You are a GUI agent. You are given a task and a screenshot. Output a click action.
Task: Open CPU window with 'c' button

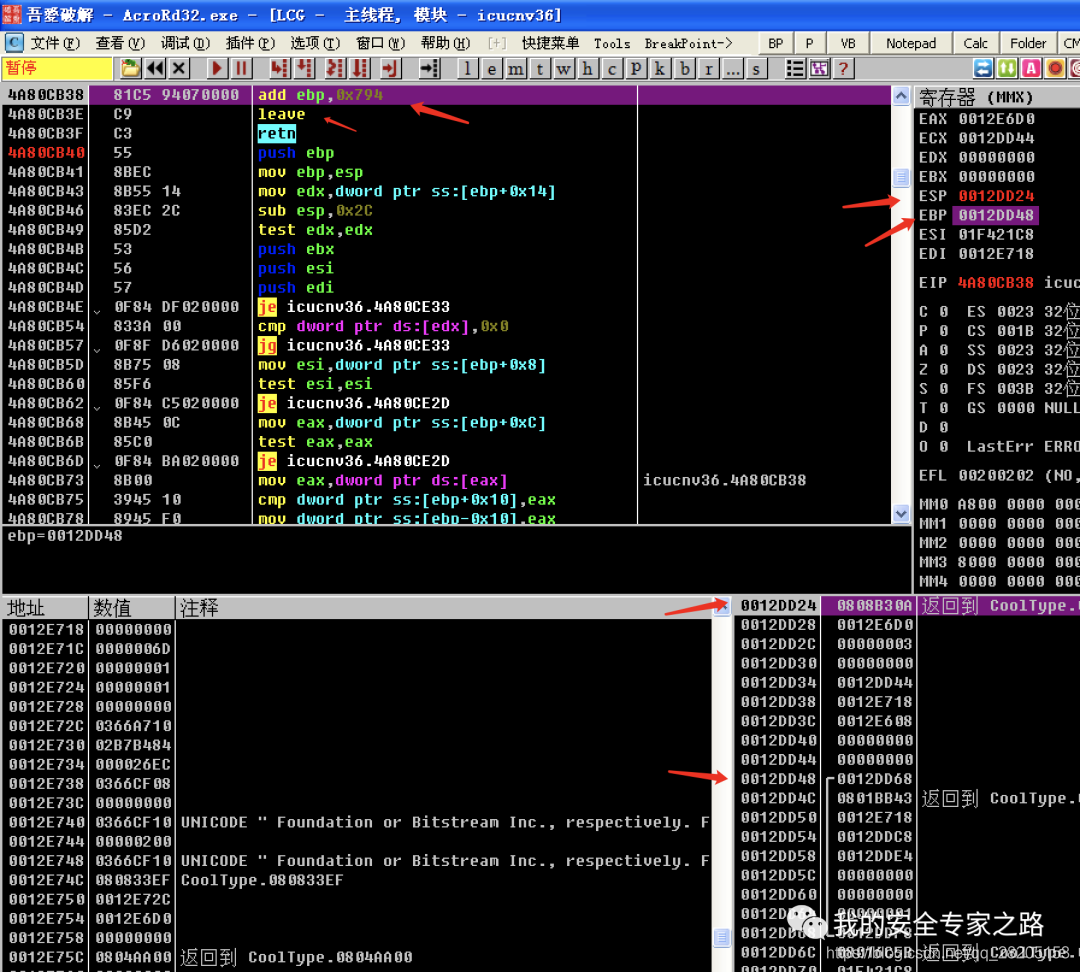[612, 68]
